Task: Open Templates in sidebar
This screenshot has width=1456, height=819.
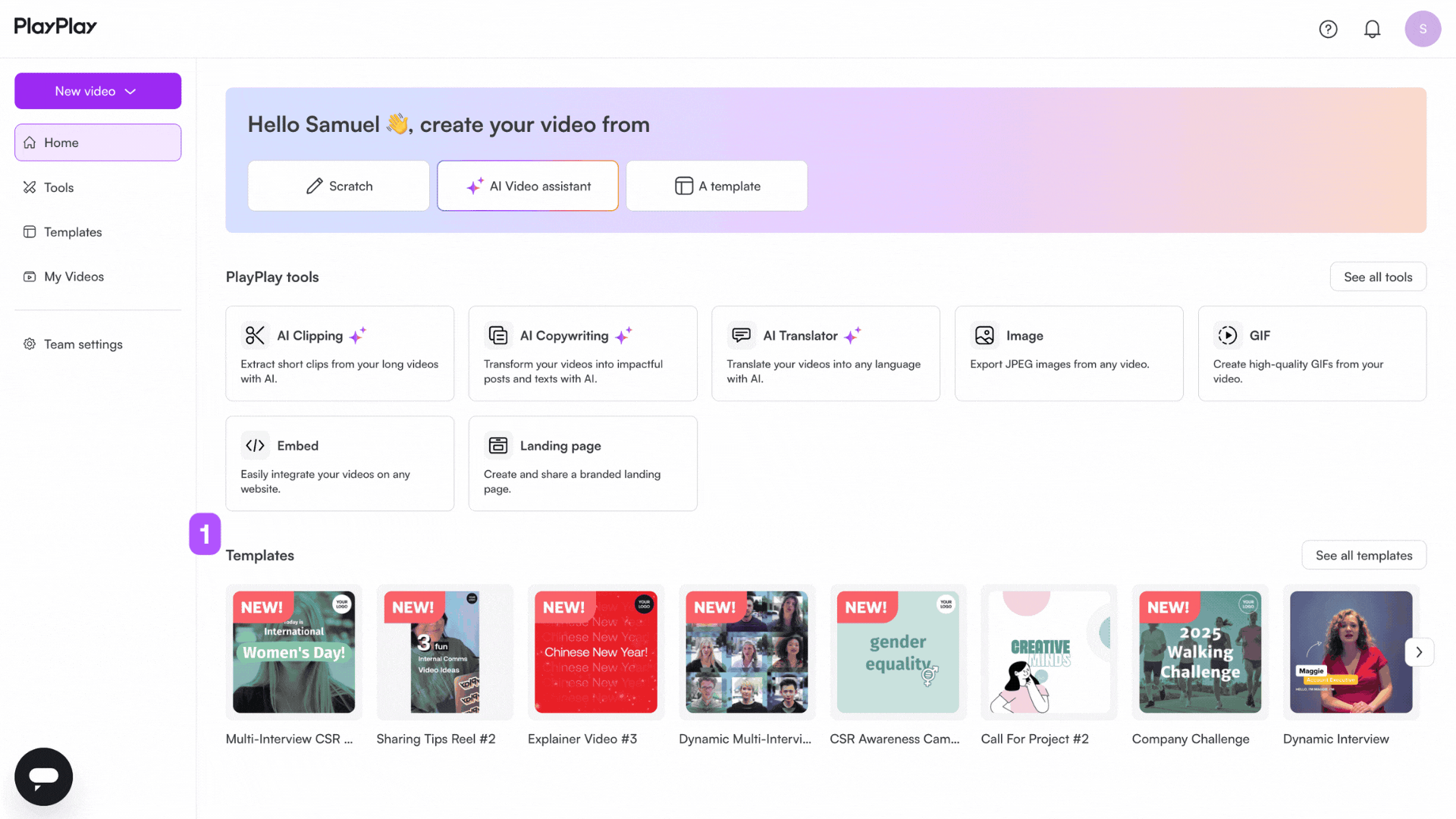Action: tap(98, 232)
